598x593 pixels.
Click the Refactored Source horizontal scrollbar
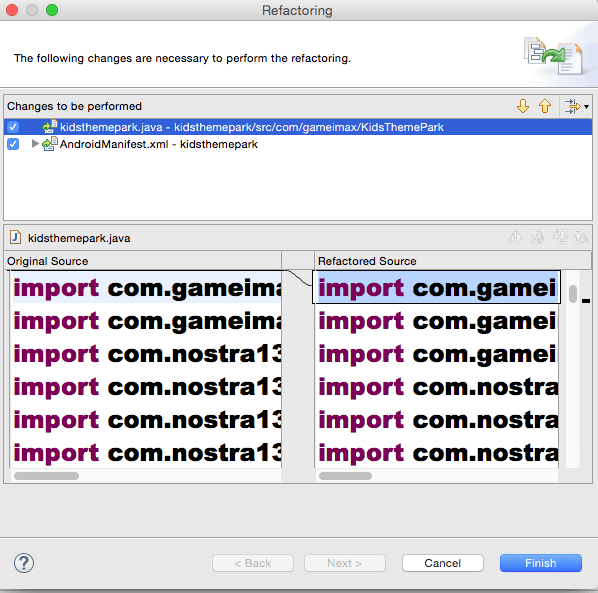(x=437, y=476)
